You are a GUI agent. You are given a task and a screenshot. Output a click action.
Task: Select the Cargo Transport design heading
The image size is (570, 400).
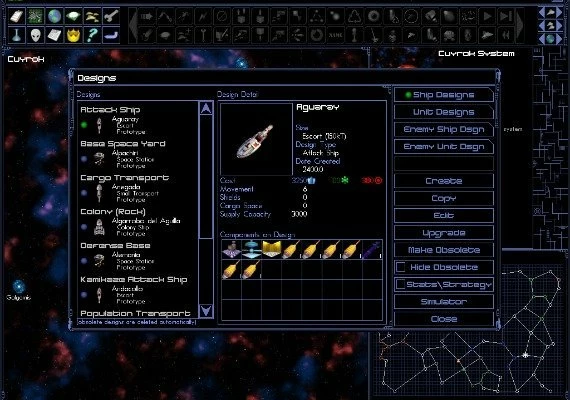click(x=125, y=178)
